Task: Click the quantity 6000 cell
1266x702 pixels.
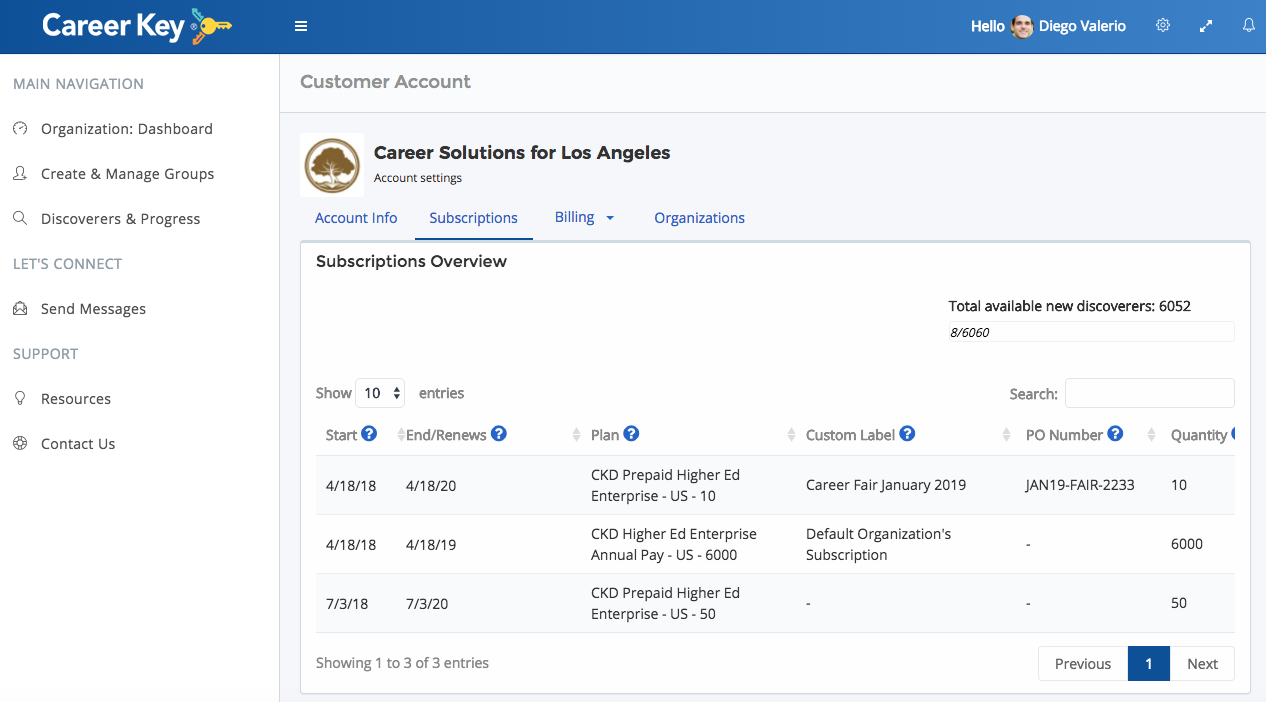Action: tap(1187, 544)
